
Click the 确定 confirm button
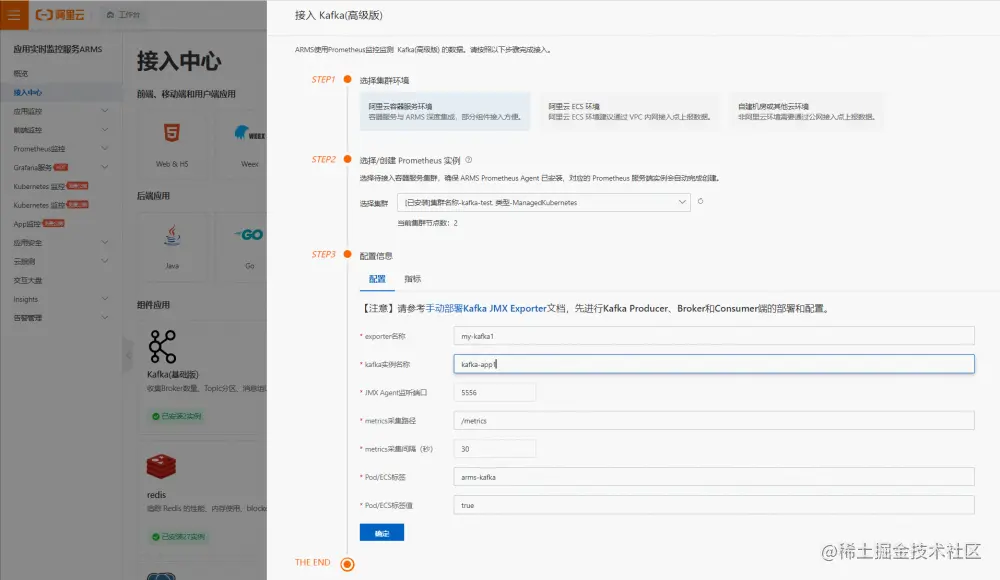(x=381, y=533)
